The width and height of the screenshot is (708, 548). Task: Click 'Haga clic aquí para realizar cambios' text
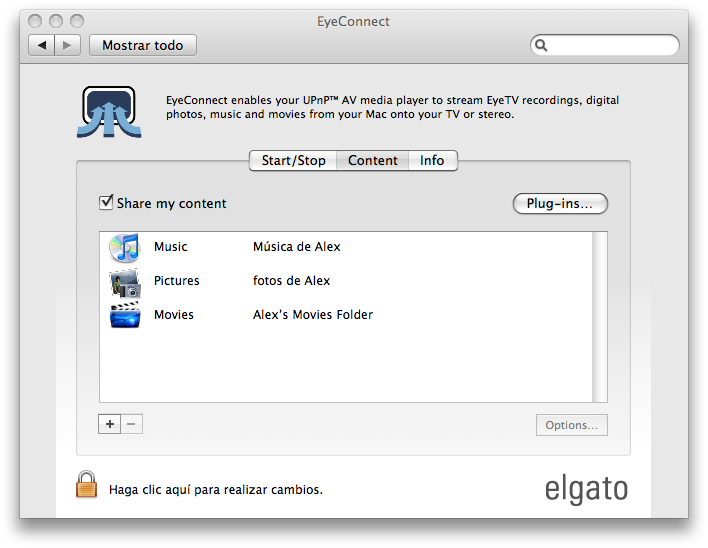pyautogui.click(x=216, y=490)
